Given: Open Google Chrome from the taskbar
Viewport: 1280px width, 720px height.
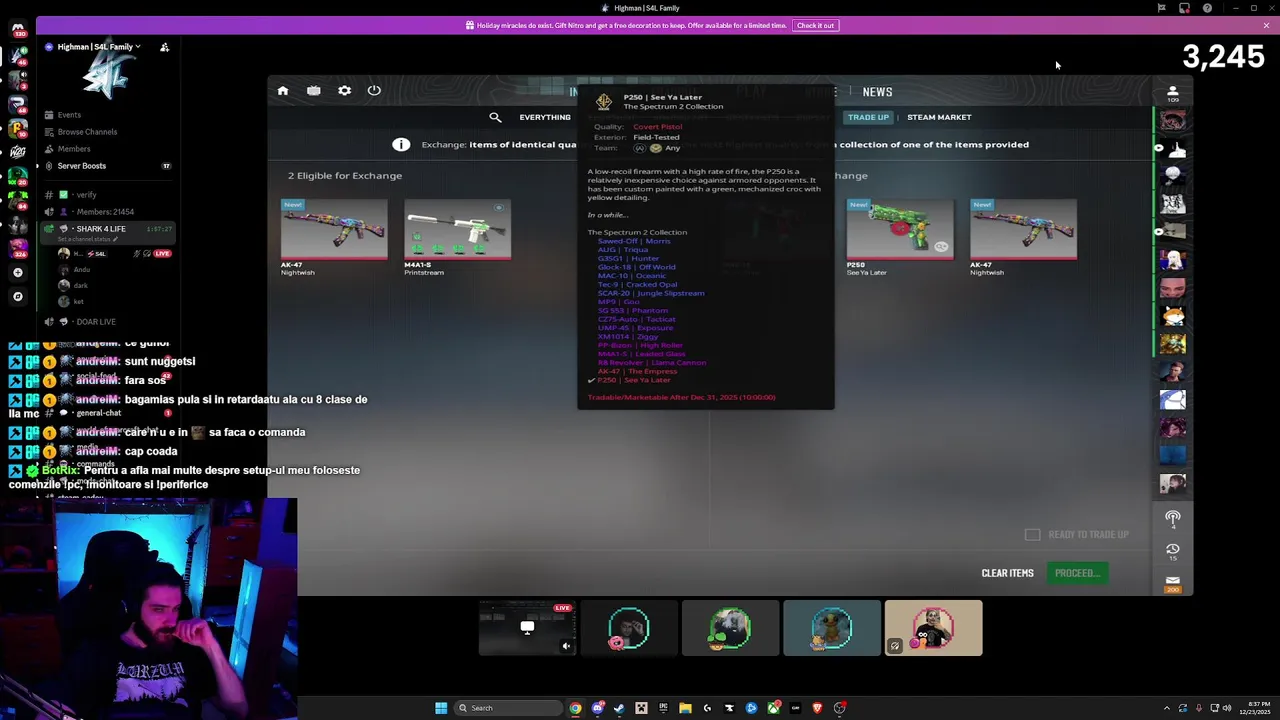Looking at the screenshot, I should coord(575,708).
